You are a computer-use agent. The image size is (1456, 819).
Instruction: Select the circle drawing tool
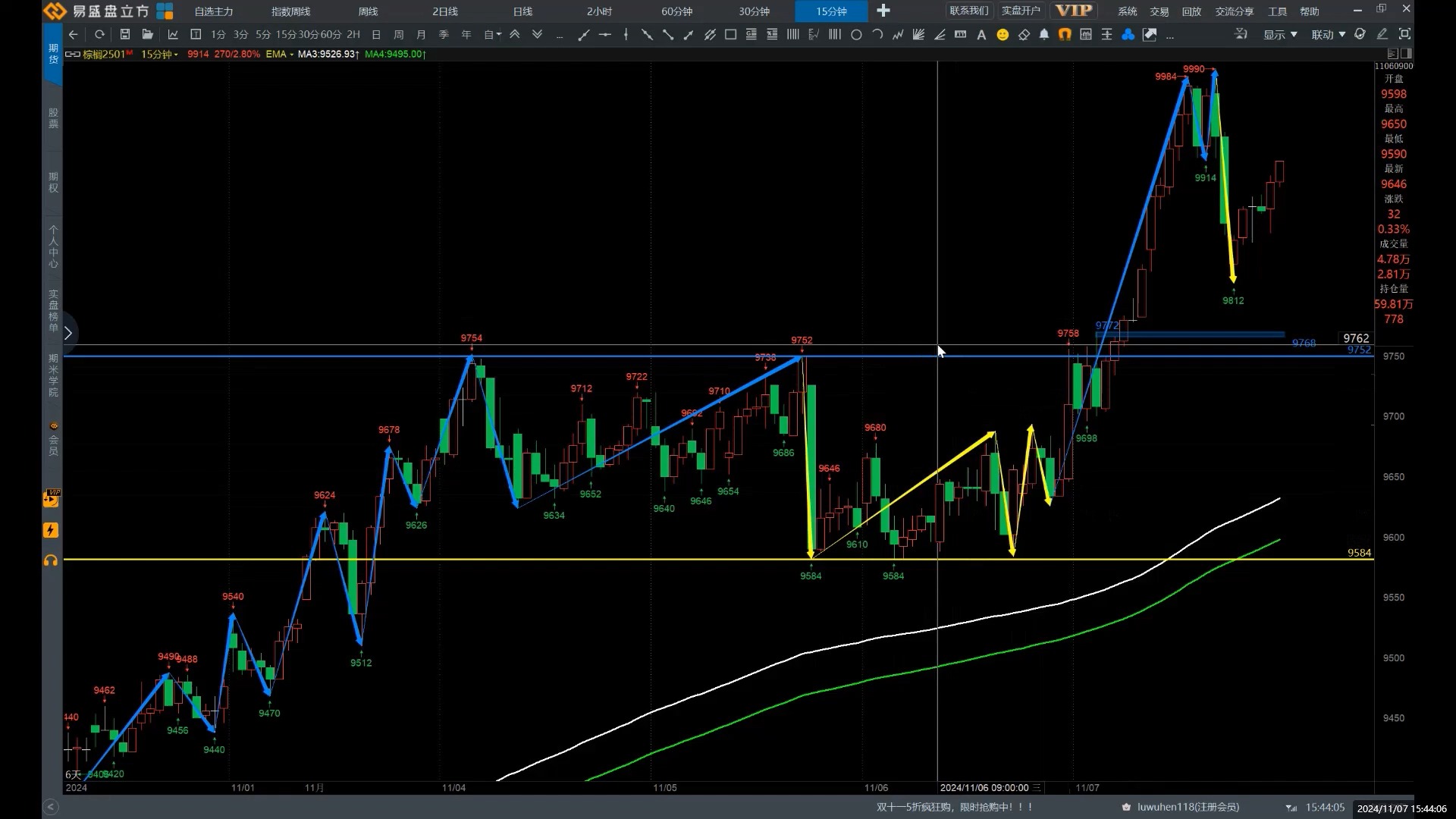[856, 34]
